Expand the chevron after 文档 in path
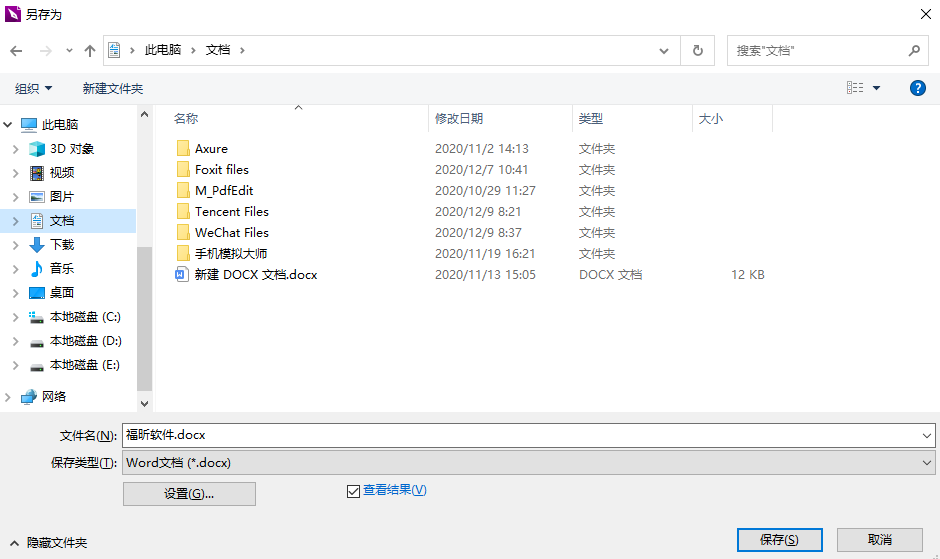 point(242,50)
